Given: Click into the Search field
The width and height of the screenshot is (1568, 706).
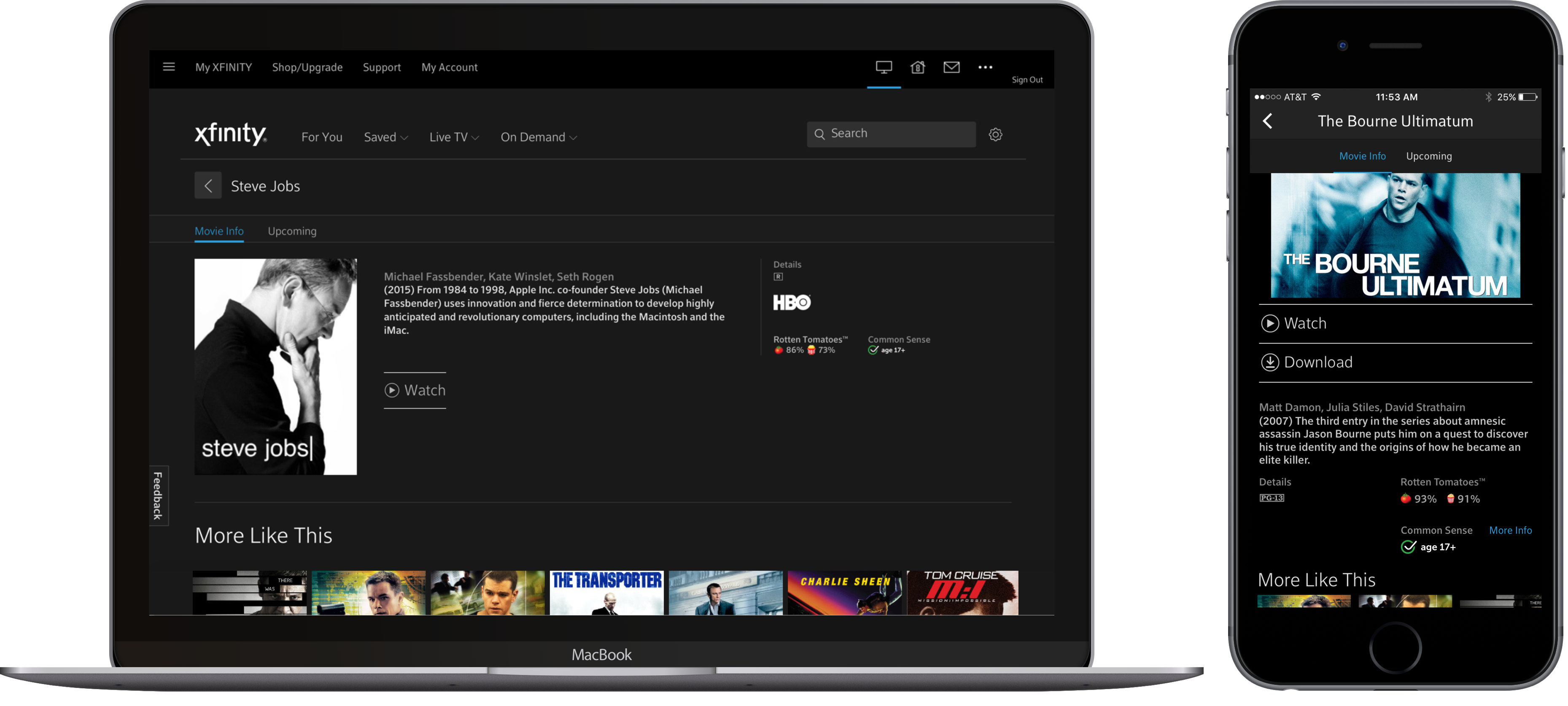Looking at the screenshot, I should click(891, 134).
